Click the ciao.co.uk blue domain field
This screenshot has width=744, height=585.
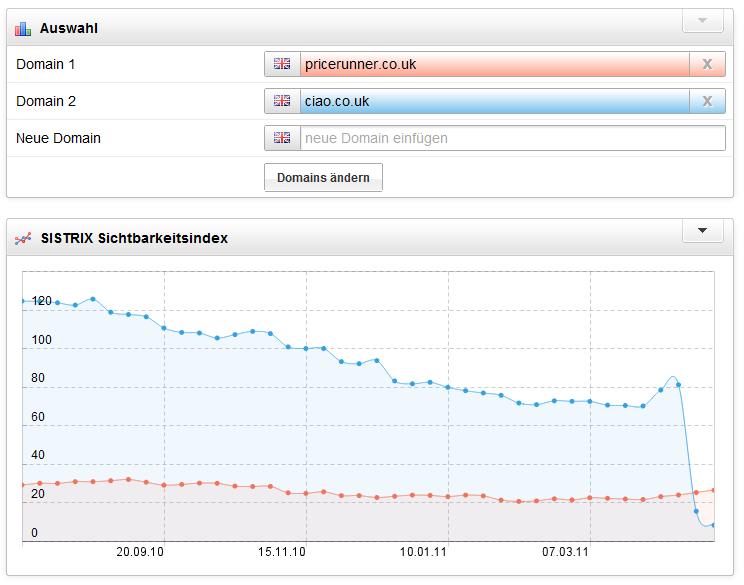click(495, 101)
